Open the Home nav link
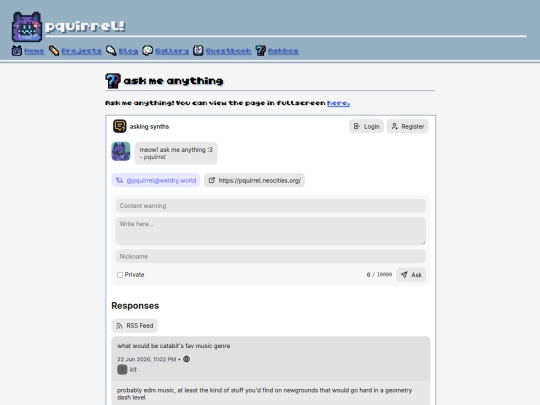The image size is (540, 405). click(x=34, y=51)
